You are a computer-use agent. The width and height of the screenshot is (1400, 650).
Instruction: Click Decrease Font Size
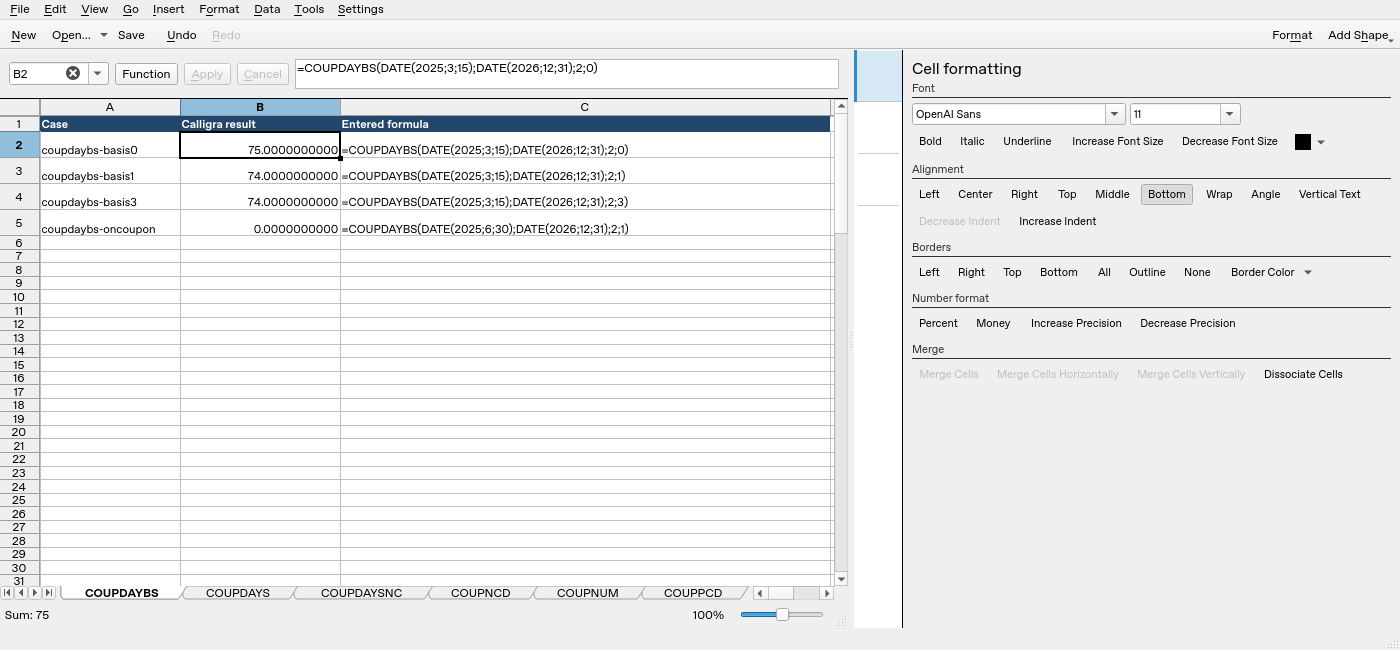tap(1229, 141)
